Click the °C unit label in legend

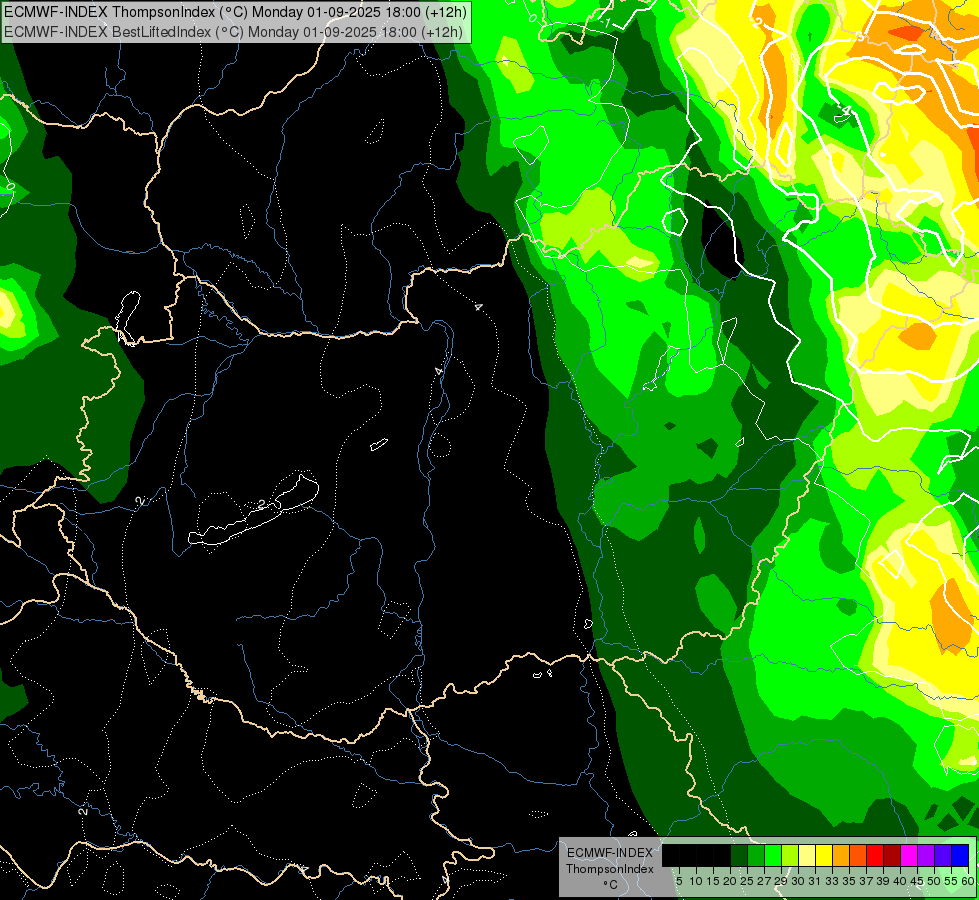tap(611, 885)
